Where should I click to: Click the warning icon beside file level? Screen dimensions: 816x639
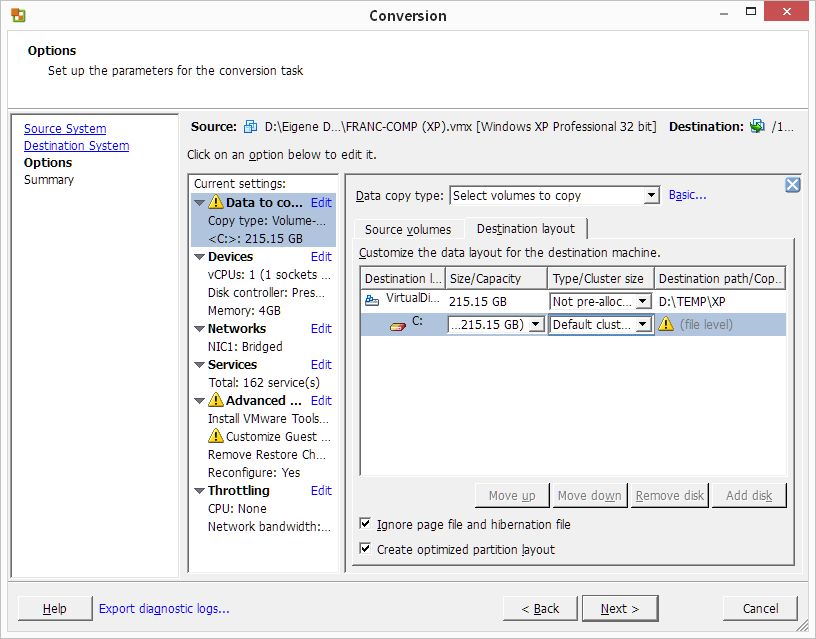pyautogui.click(x=666, y=325)
